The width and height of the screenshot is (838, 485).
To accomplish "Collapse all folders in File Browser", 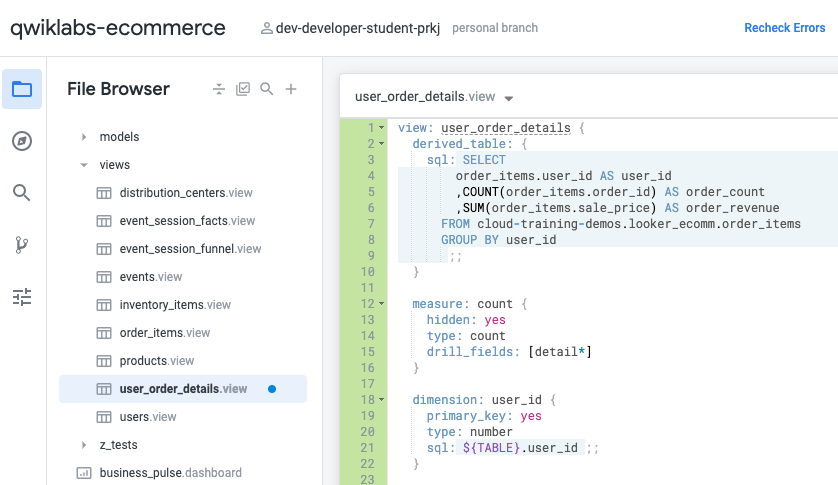I will tap(219, 89).
